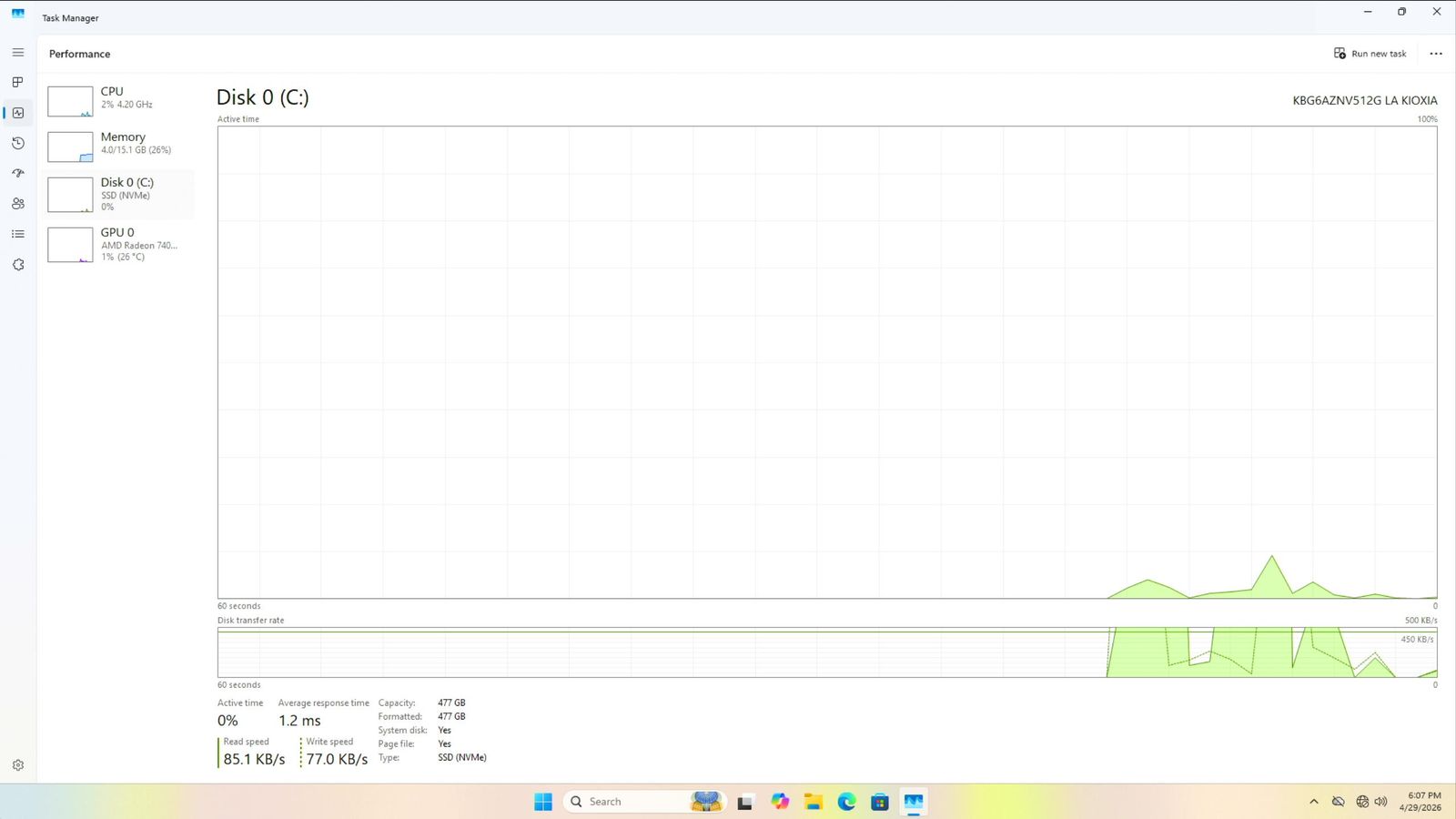The image size is (1456, 819).
Task: Click the taskbar Search box
Action: click(628, 802)
